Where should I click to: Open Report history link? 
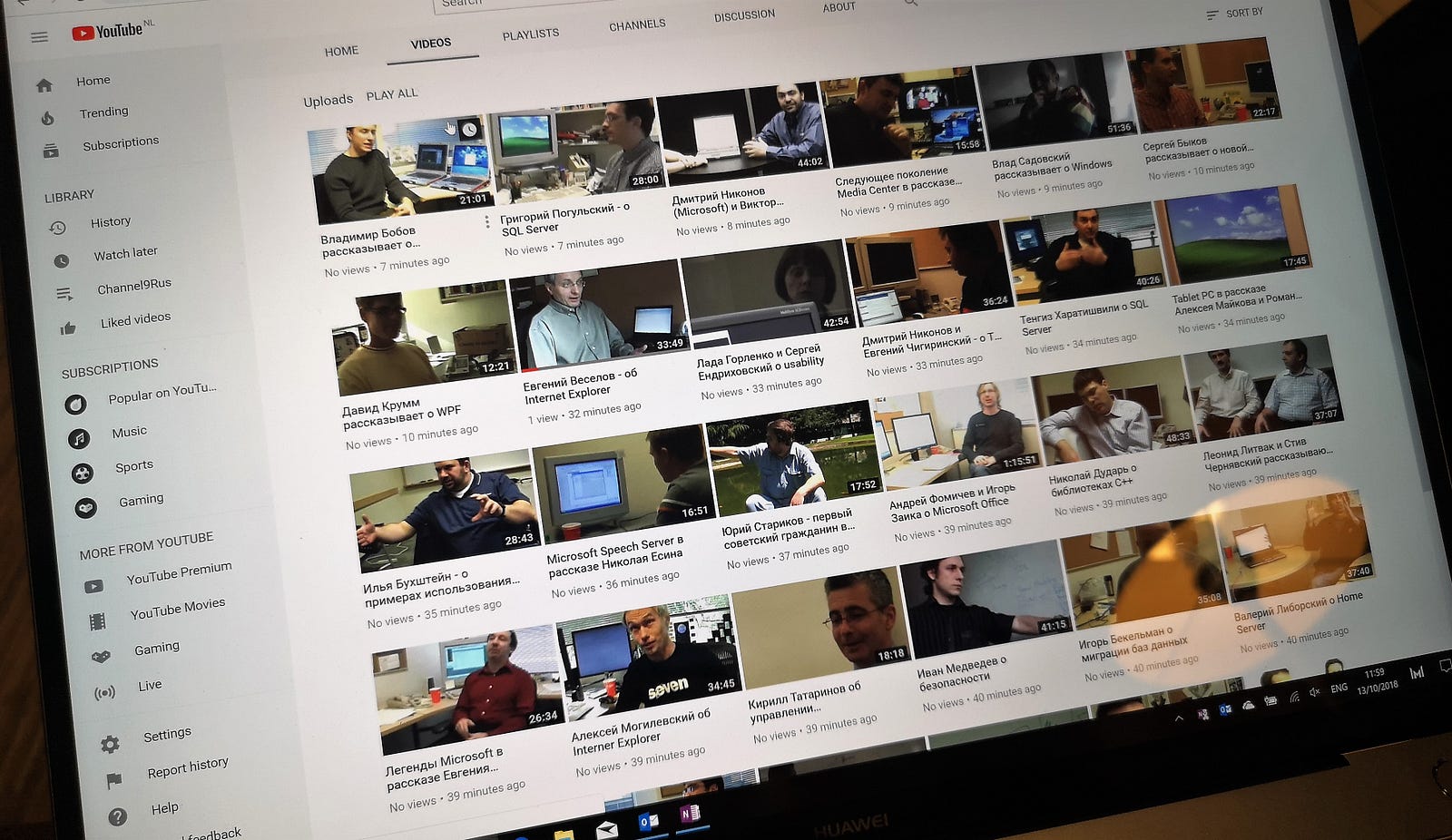pos(188,767)
